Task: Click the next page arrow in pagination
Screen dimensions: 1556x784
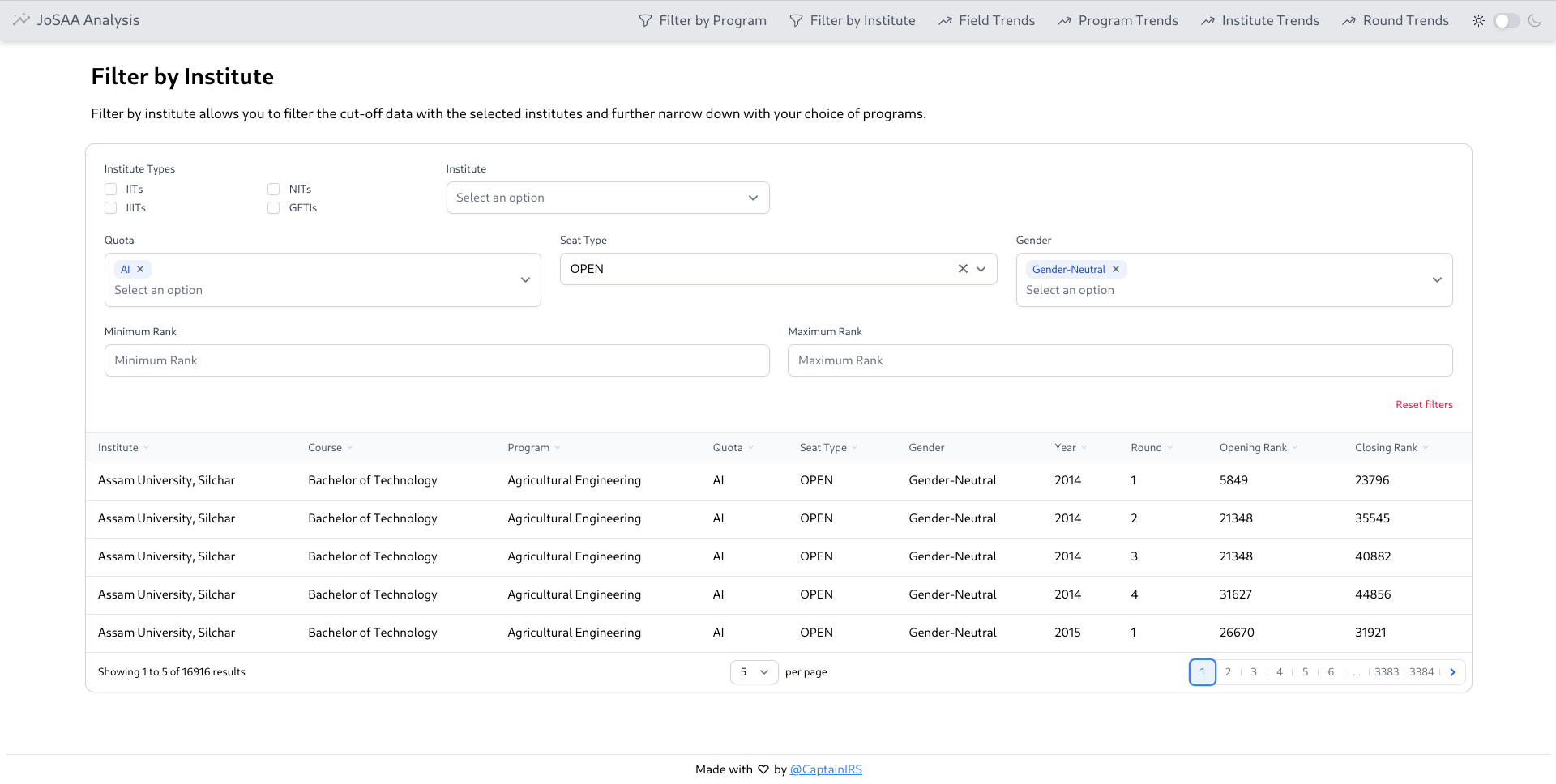Action: click(1452, 671)
